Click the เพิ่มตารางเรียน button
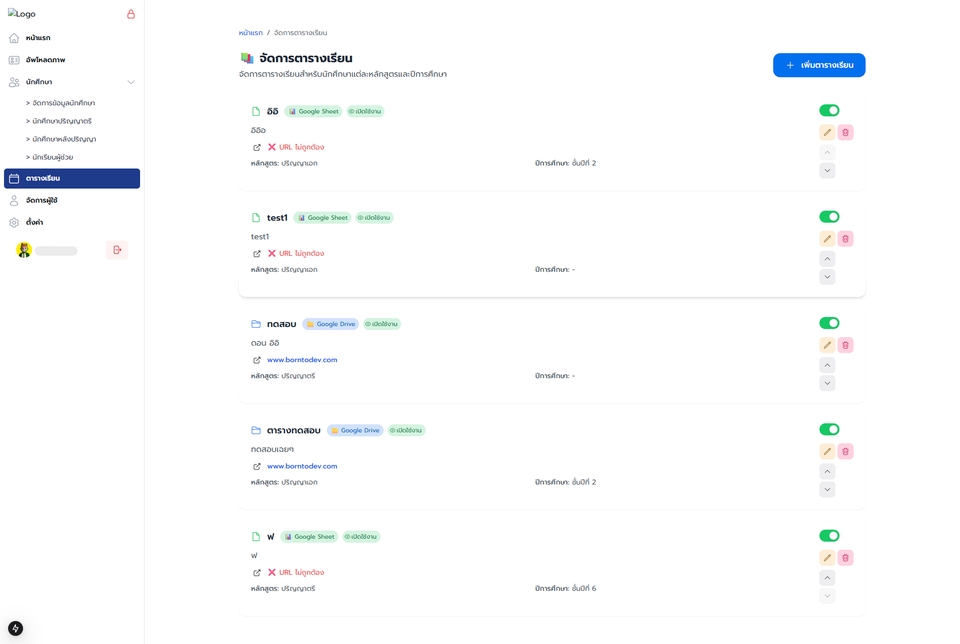Viewport: 960px width, 644px height. (x=819, y=65)
